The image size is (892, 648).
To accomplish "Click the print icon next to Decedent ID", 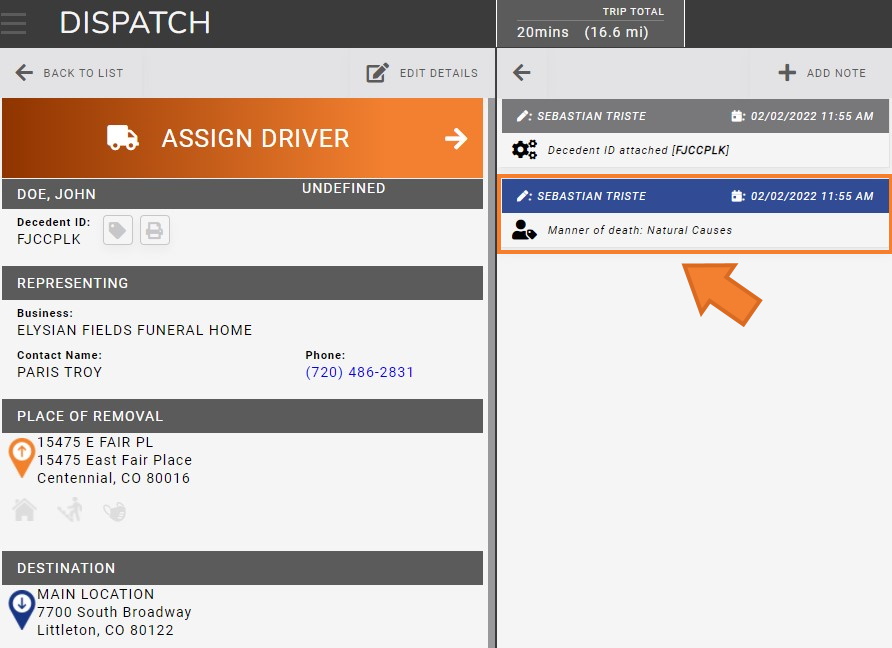I will (155, 230).
